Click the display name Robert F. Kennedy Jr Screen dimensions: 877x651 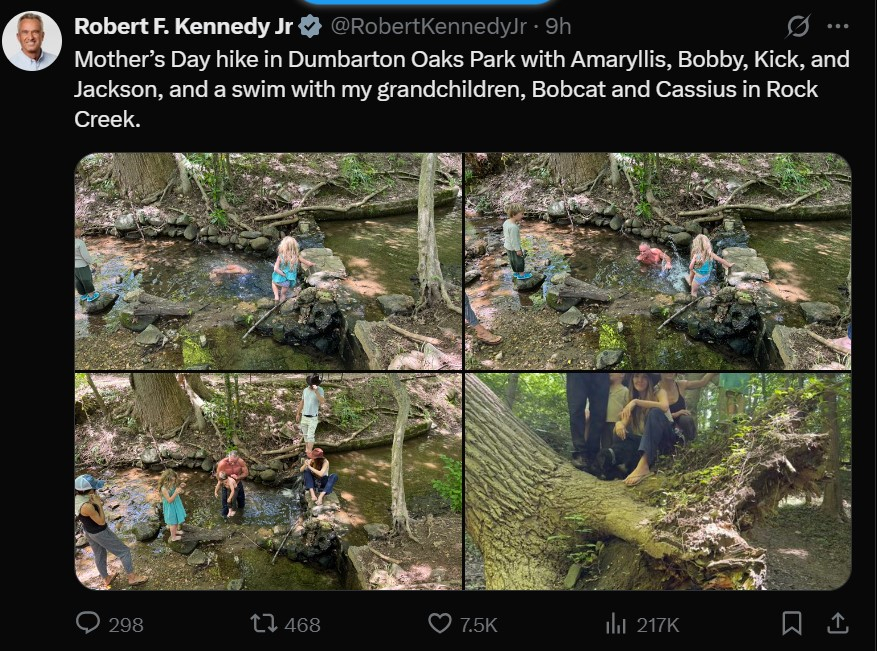pyautogui.click(x=183, y=26)
